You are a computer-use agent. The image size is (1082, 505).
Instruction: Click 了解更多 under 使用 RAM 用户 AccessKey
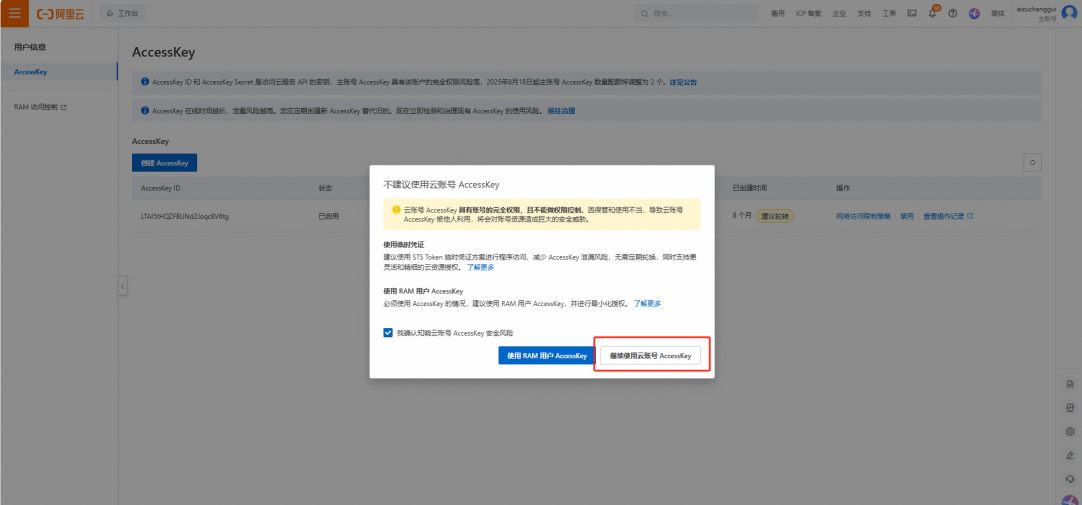tap(647, 303)
